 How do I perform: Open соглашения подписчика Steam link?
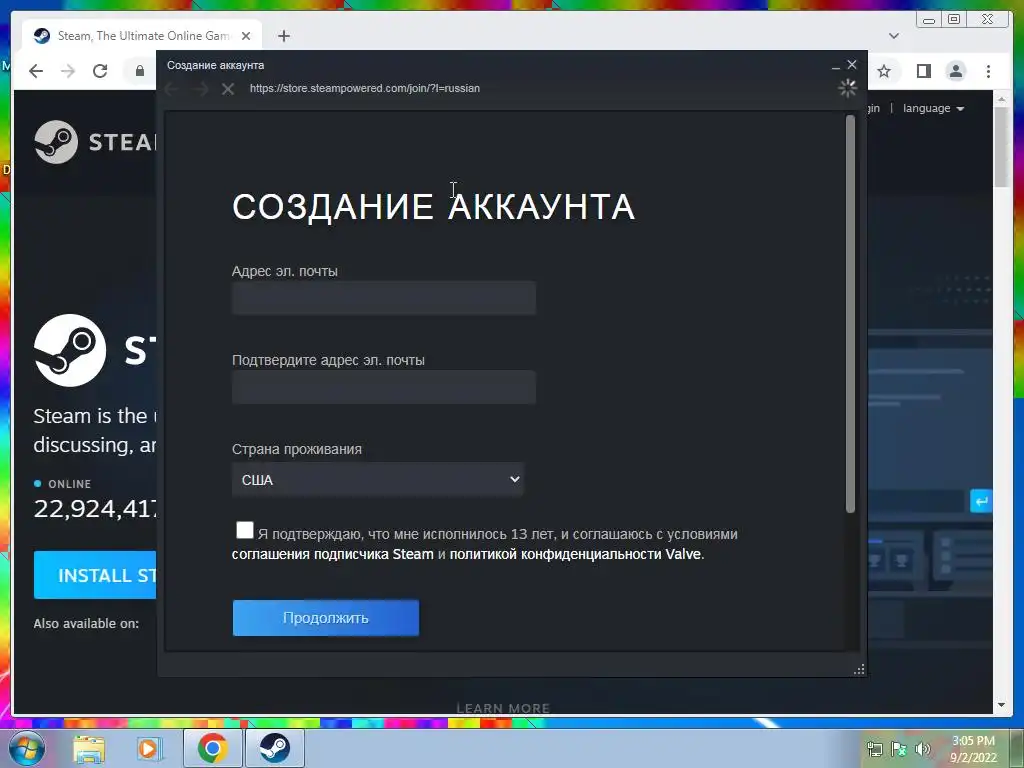click(x=332, y=554)
